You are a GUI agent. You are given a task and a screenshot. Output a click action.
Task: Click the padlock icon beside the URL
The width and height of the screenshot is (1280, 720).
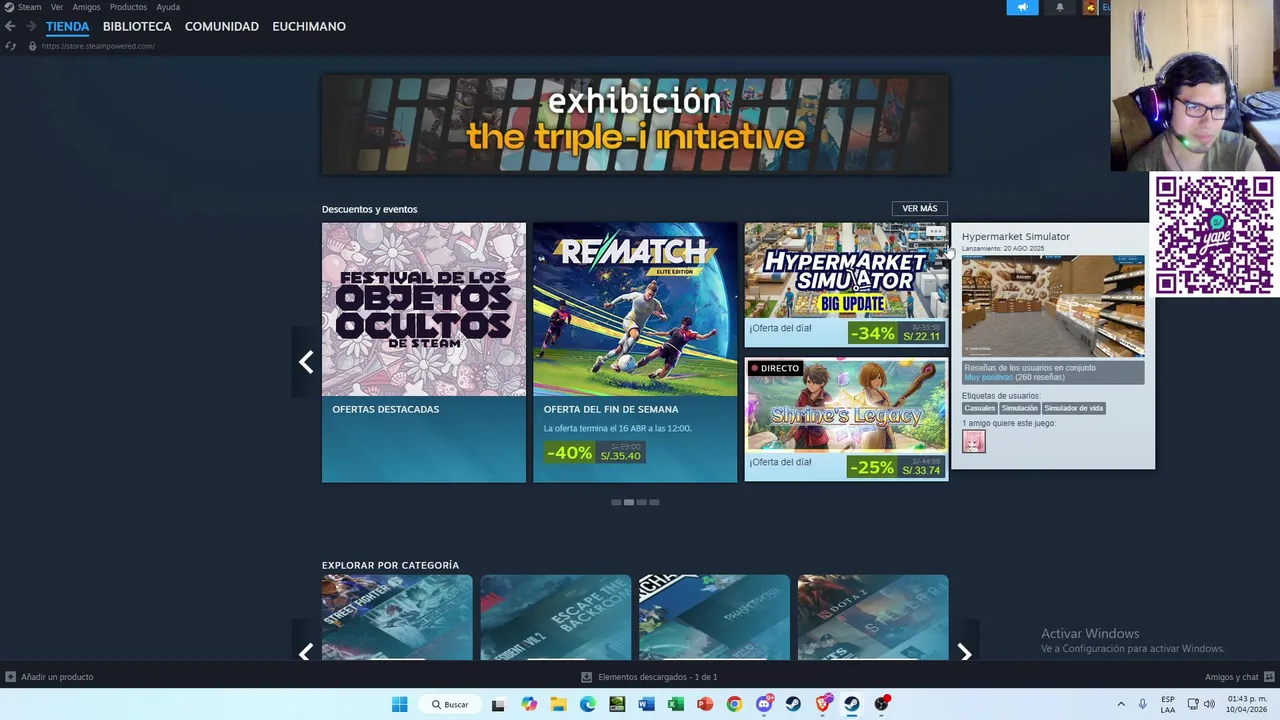point(32,46)
